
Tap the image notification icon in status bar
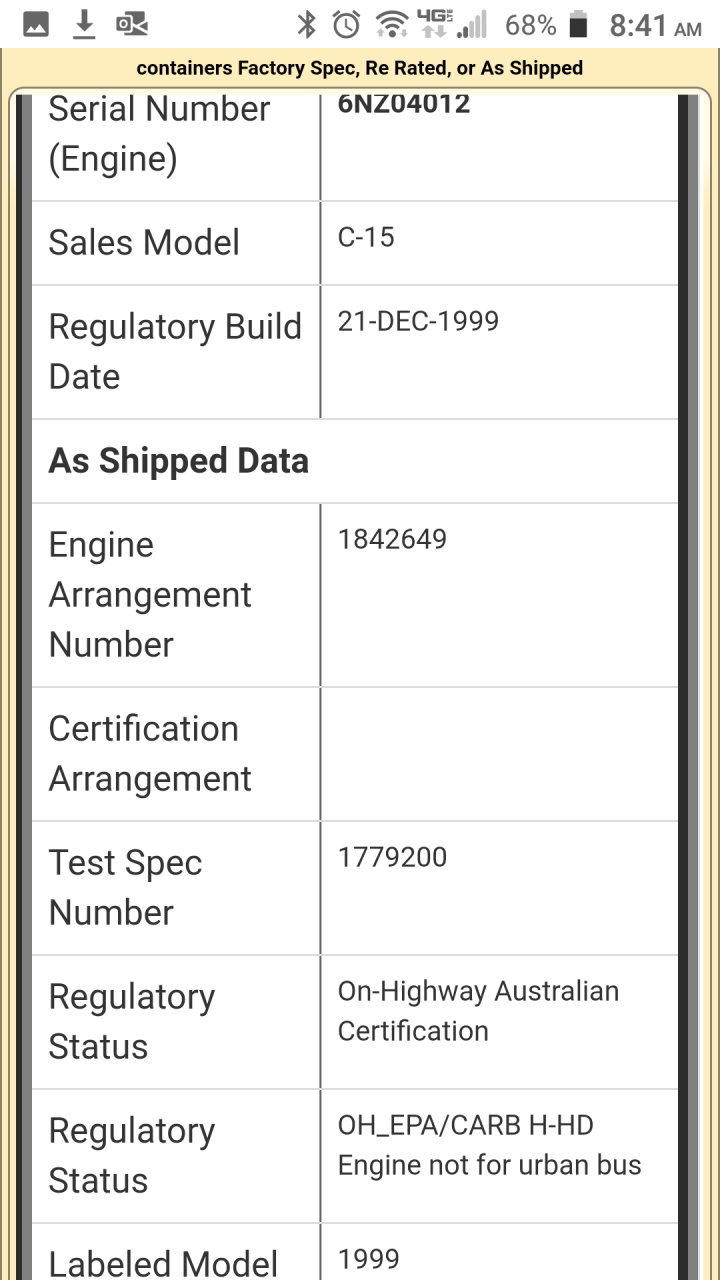click(36, 24)
